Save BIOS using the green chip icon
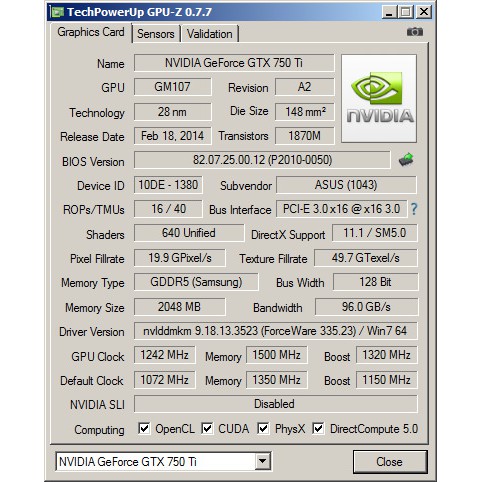The width and height of the screenshot is (482, 482). (x=406, y=160)
